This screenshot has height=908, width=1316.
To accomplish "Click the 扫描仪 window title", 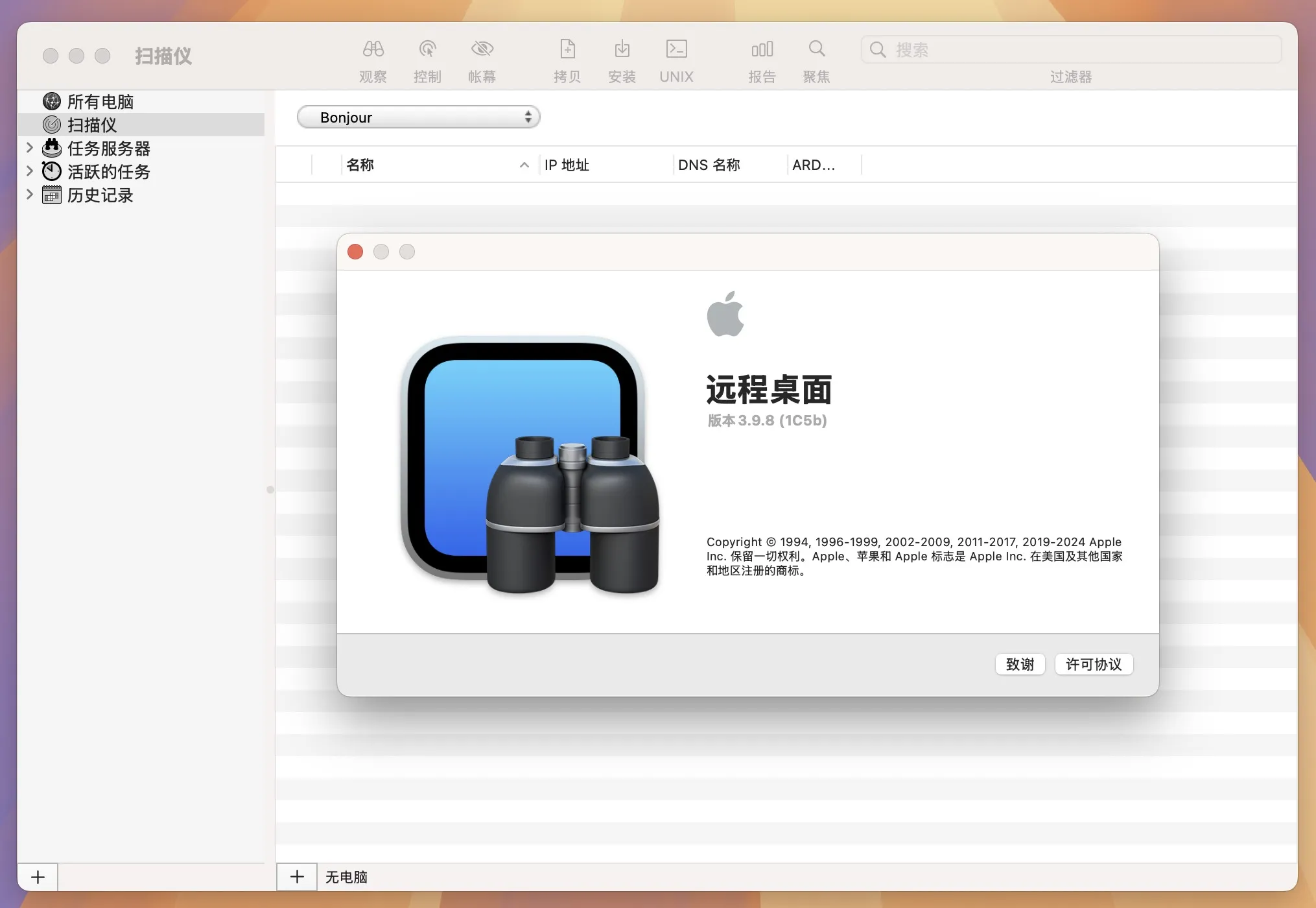I will pos(163,56).
